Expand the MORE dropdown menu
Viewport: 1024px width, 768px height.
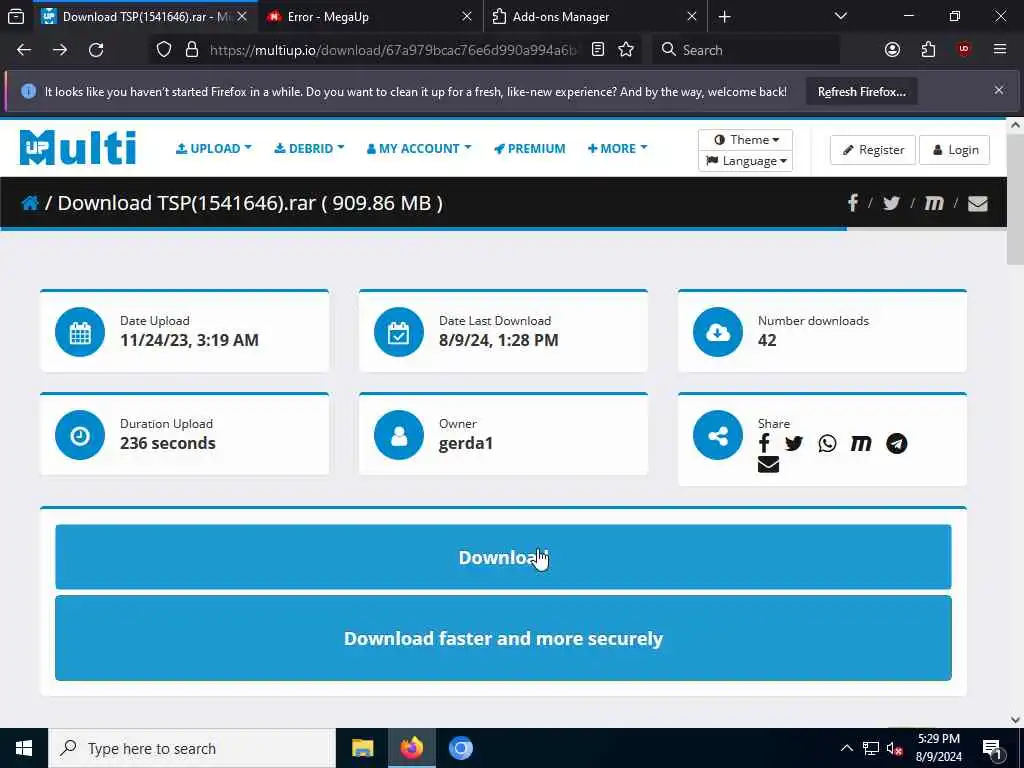(617, 148)
